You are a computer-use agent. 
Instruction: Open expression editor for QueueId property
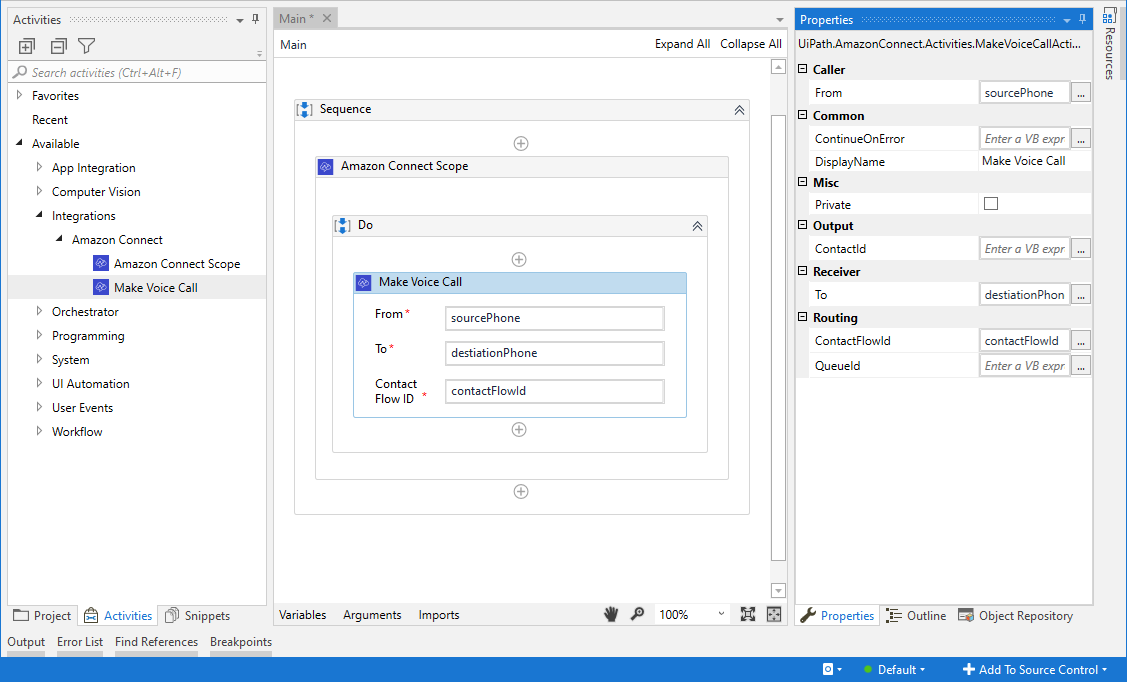tap(1081, 366)
